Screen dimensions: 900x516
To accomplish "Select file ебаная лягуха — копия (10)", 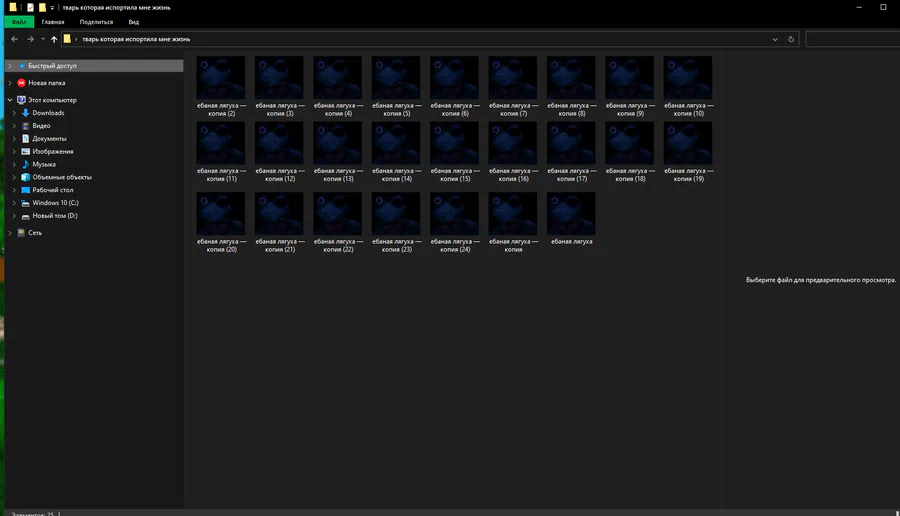I will coord(688,87).
